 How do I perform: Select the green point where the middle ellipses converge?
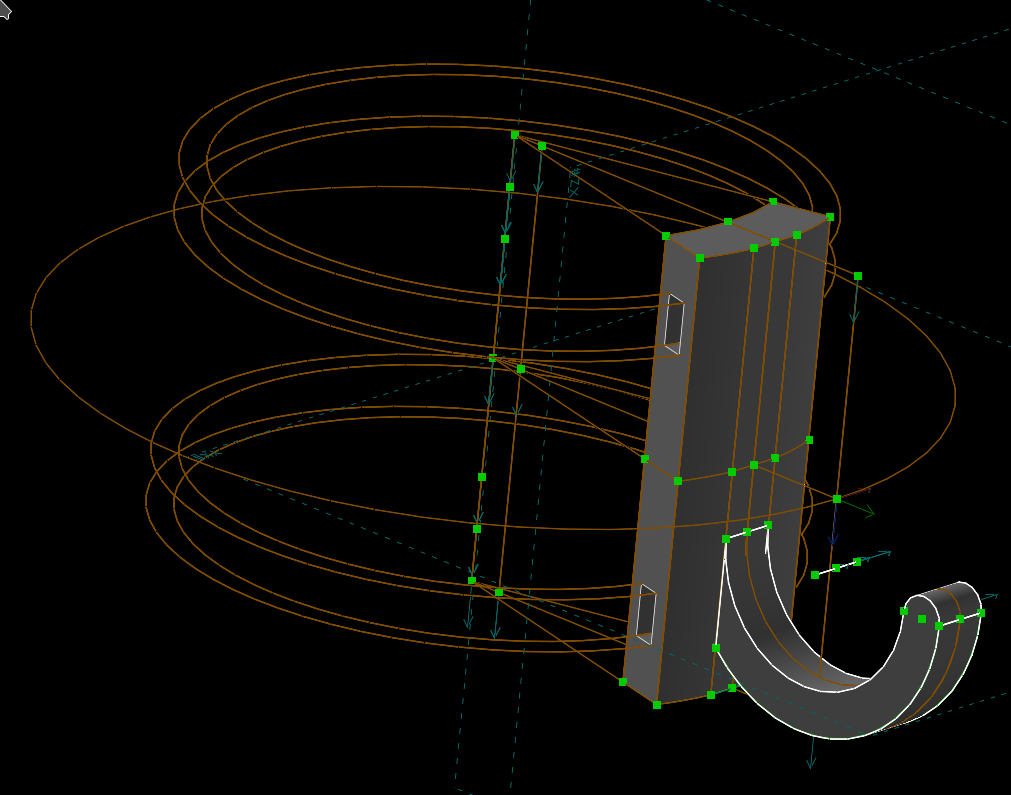(492, 357)
